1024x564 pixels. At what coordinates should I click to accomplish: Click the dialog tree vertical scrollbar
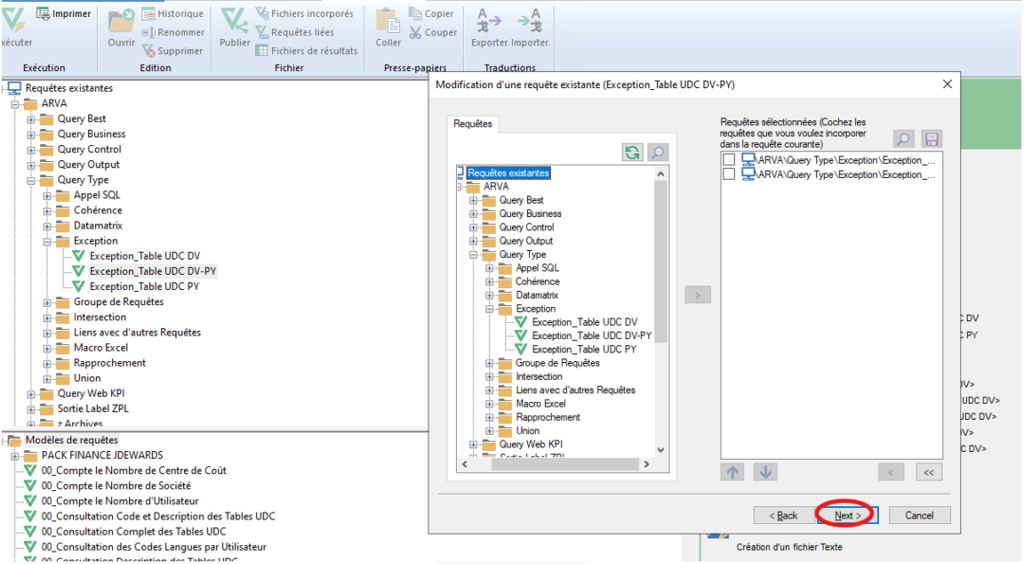[660, 300]
